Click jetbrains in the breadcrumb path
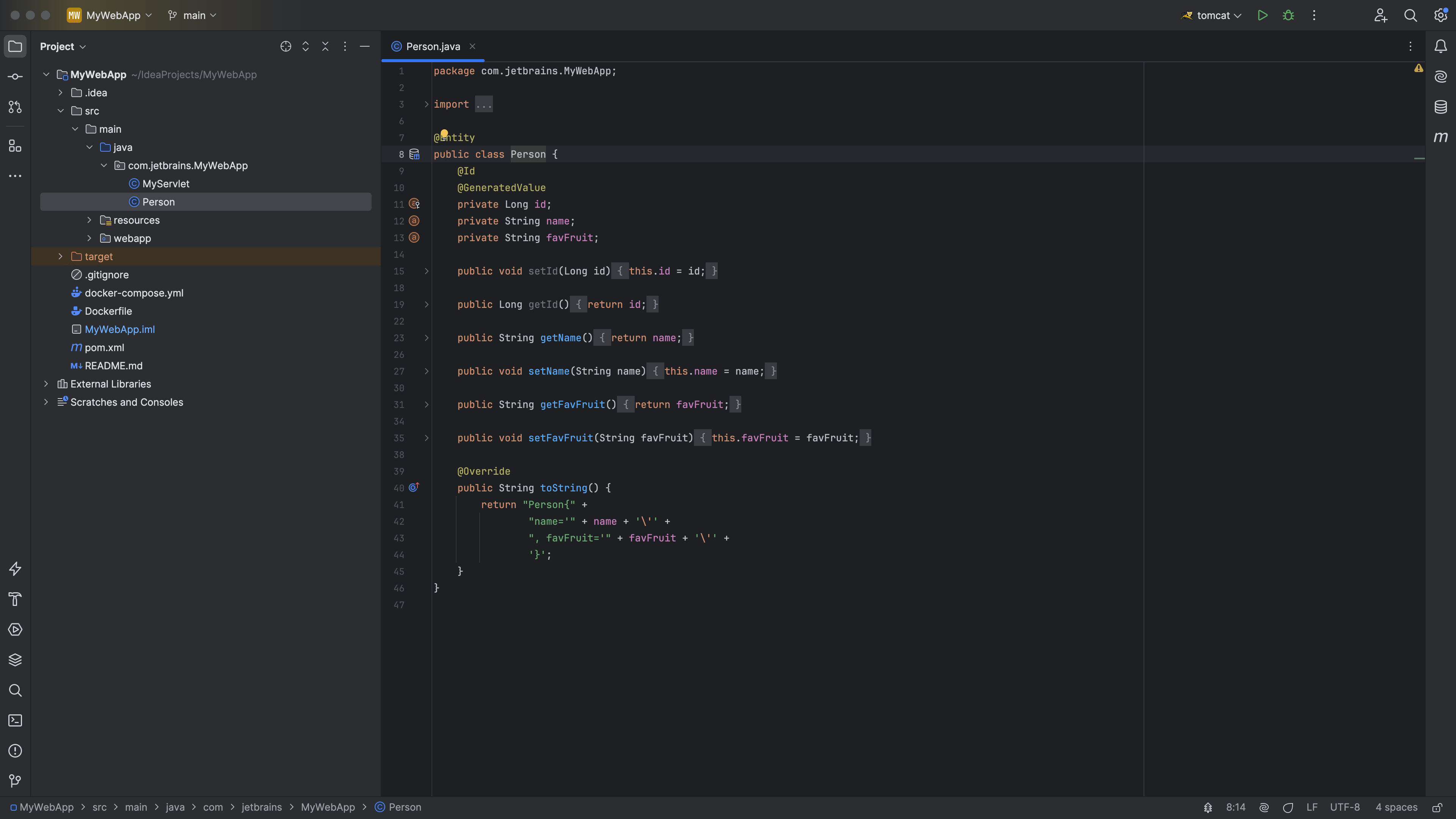1456x819 pixels. 261,807
